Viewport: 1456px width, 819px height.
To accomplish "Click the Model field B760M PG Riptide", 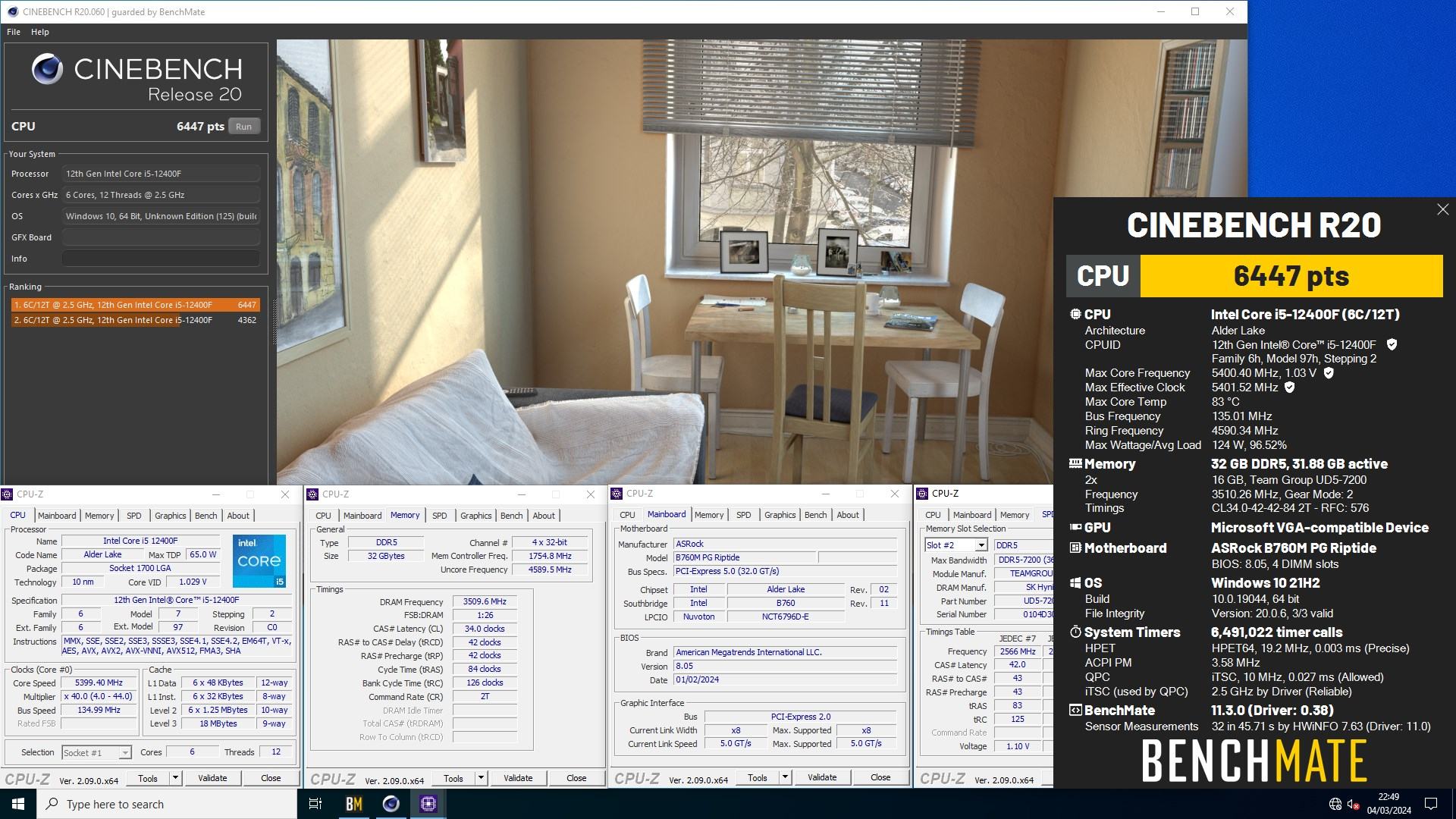I will tap(745, 557).
